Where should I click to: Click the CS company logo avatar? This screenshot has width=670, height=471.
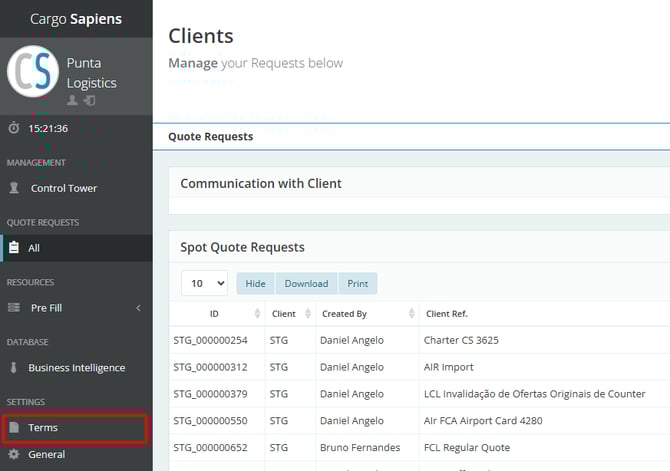coord(33,72)
